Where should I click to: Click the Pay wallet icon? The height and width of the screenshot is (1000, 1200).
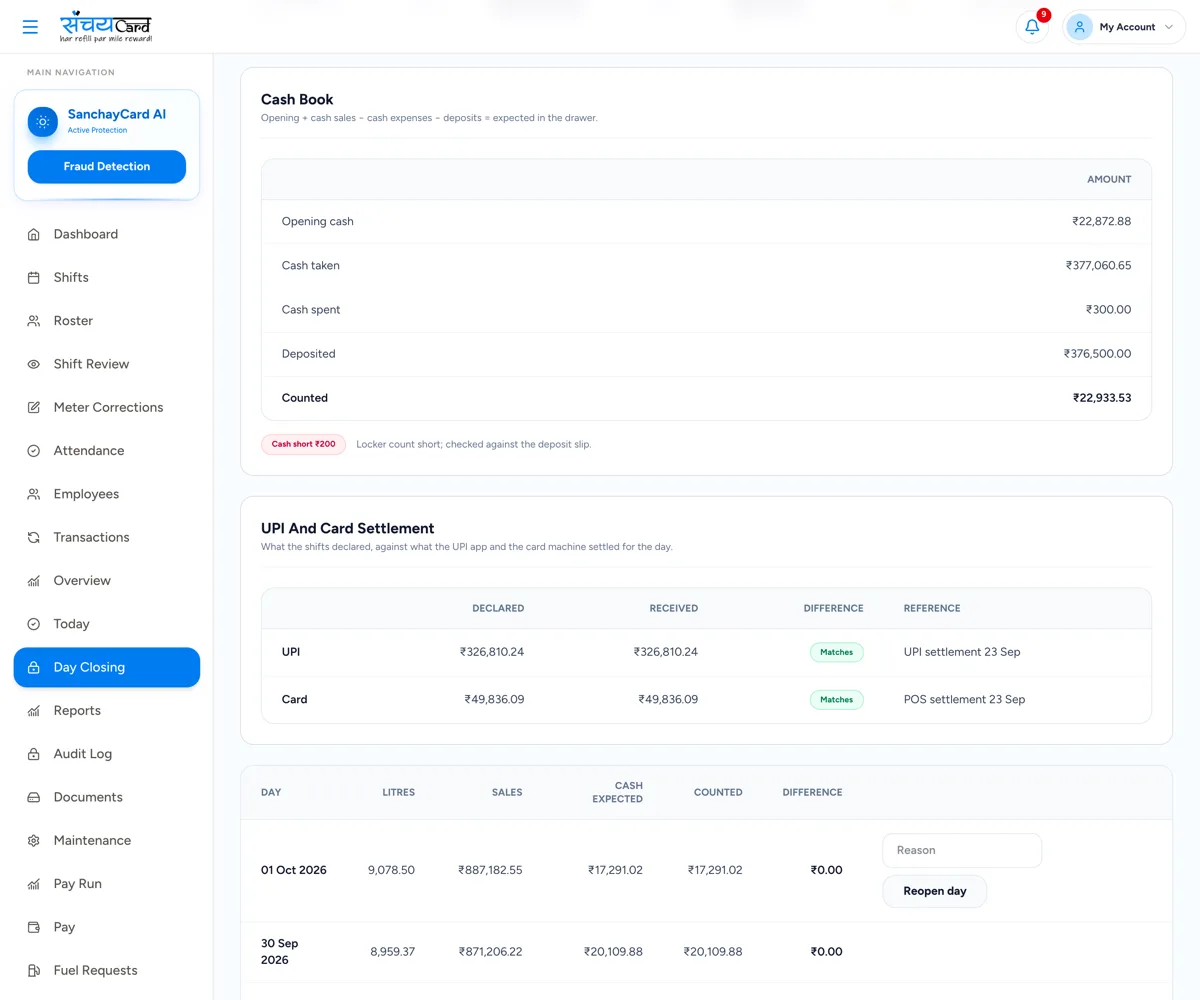pos(34,927)
